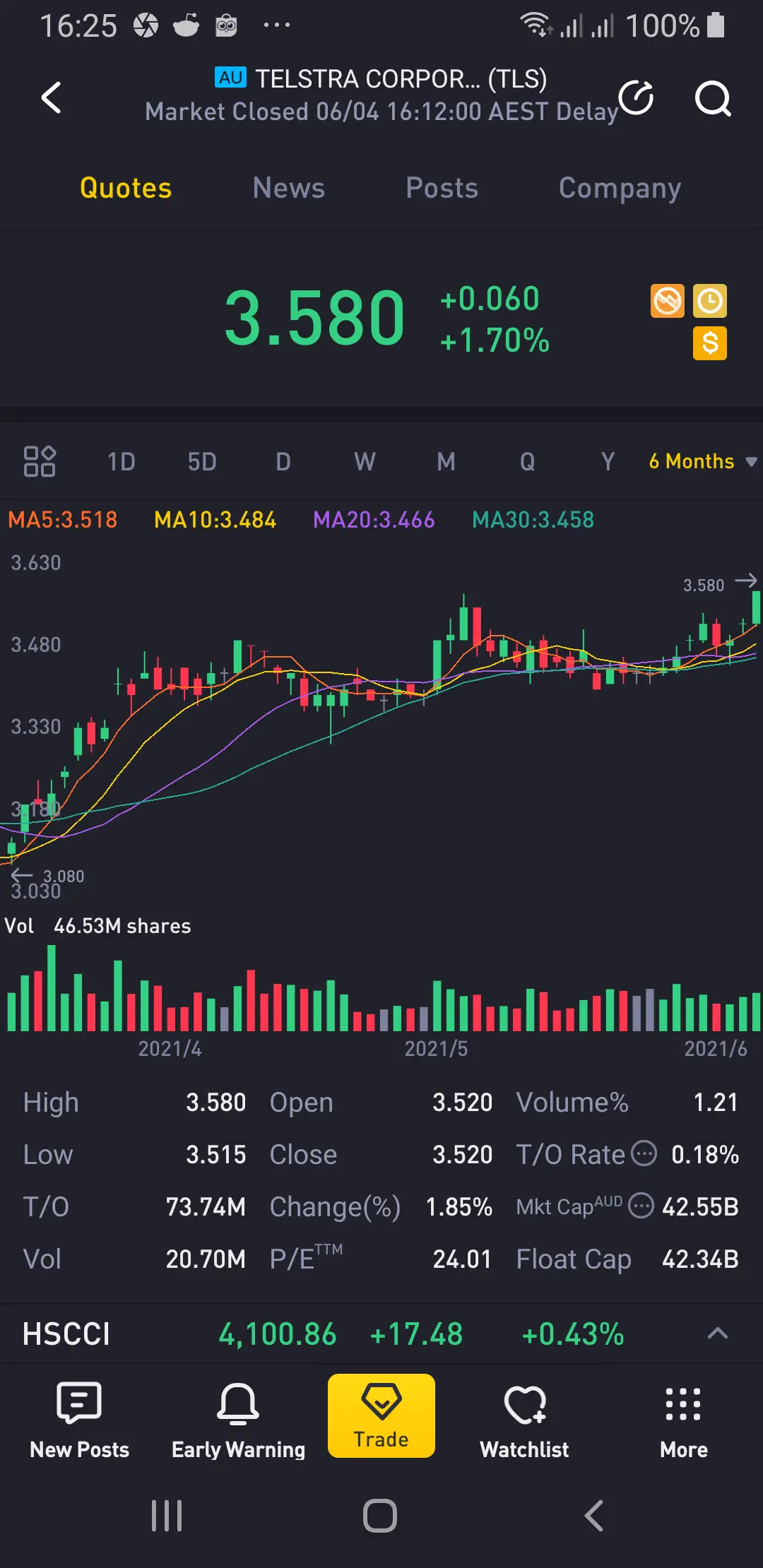
Task: Go back using the top-left arrow
Action: (x=52, y=97)
